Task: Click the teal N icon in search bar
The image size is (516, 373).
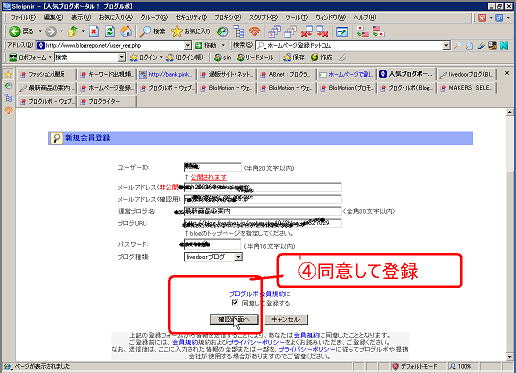Action: [x=504, y=46]
